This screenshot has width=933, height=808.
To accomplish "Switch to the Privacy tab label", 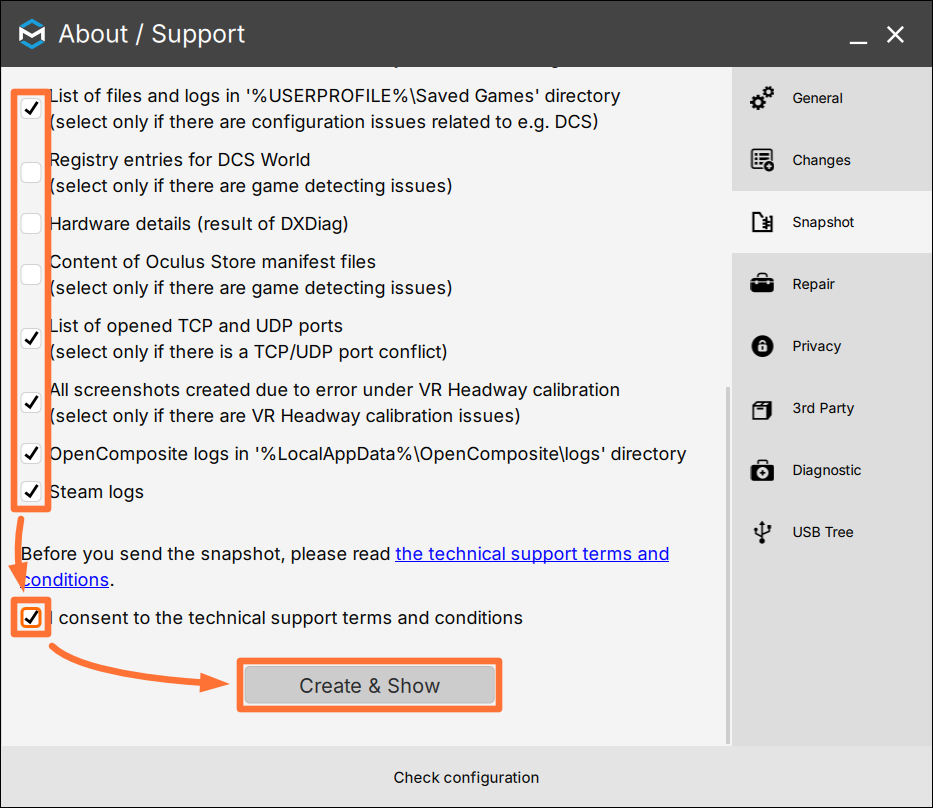I will tap(816, 346).
